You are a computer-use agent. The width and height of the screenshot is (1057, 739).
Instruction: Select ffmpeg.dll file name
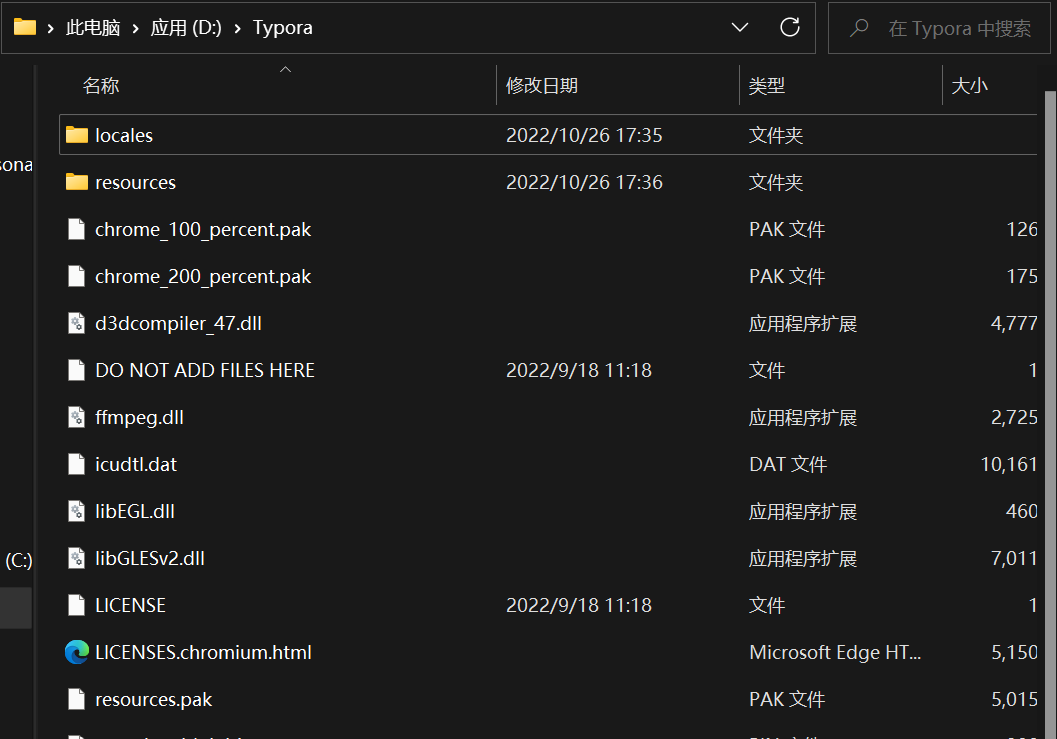(140, 418)
